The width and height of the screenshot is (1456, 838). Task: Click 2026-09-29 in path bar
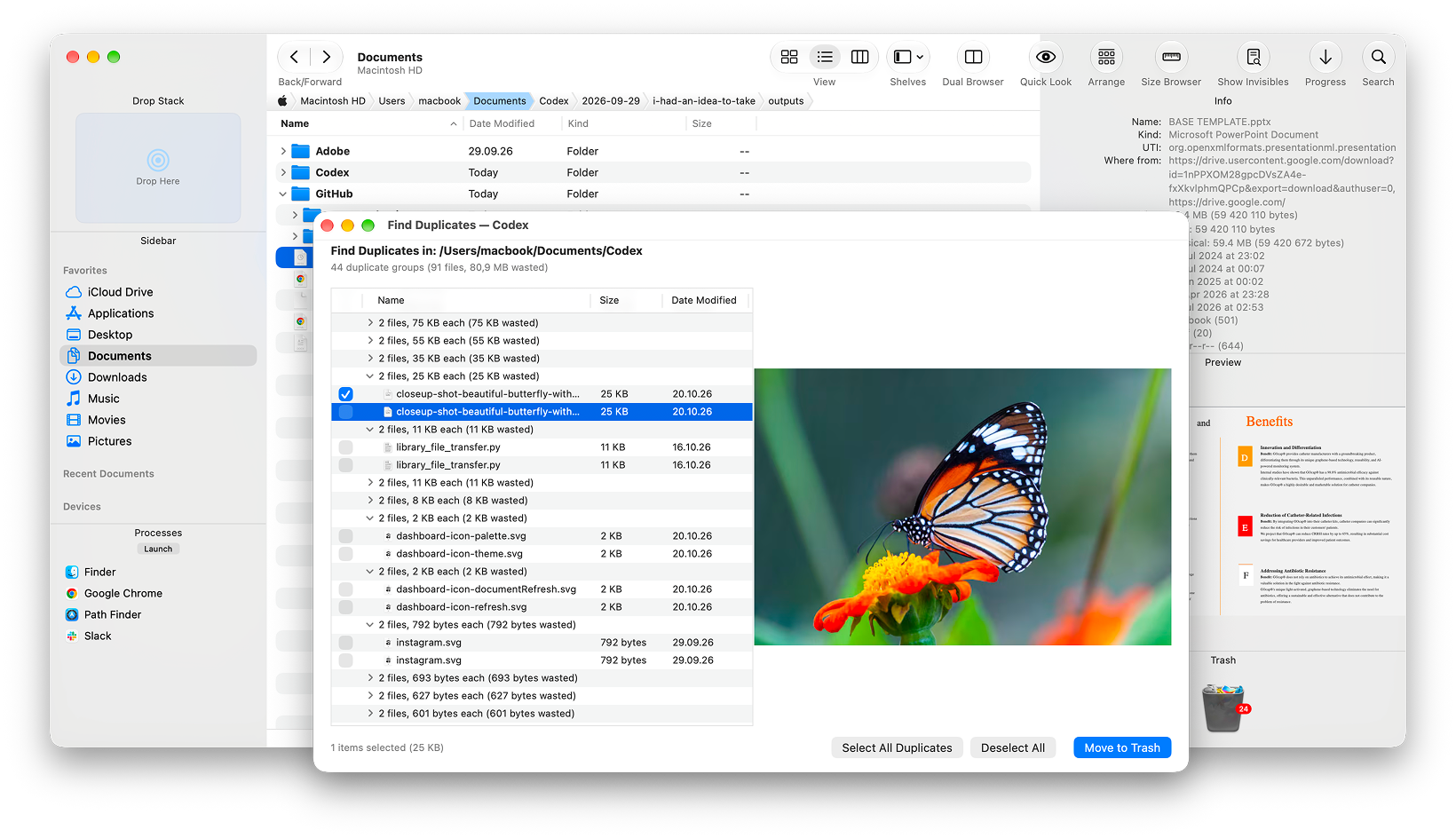pyautogui.click(x=611, y=101)
